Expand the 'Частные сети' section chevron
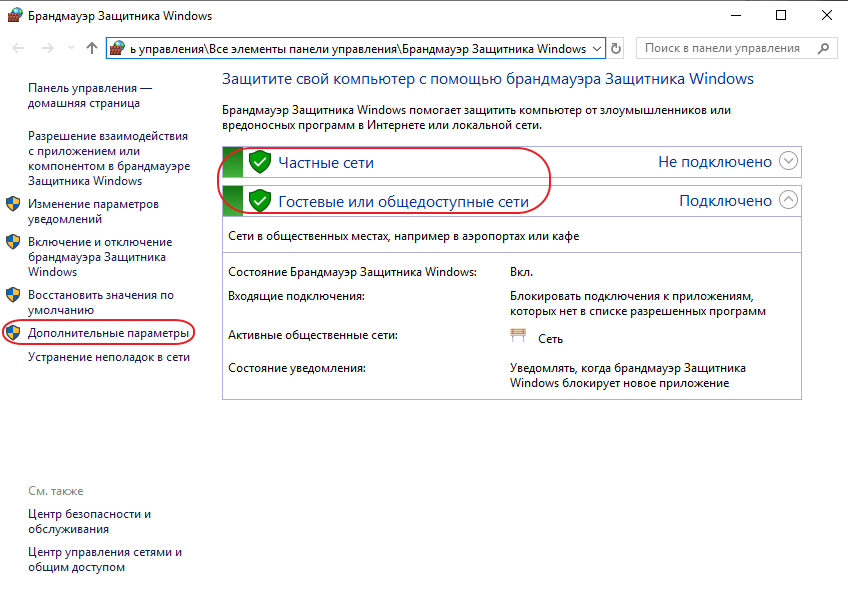The image size is (848, 592). click(x=788, y=161)
